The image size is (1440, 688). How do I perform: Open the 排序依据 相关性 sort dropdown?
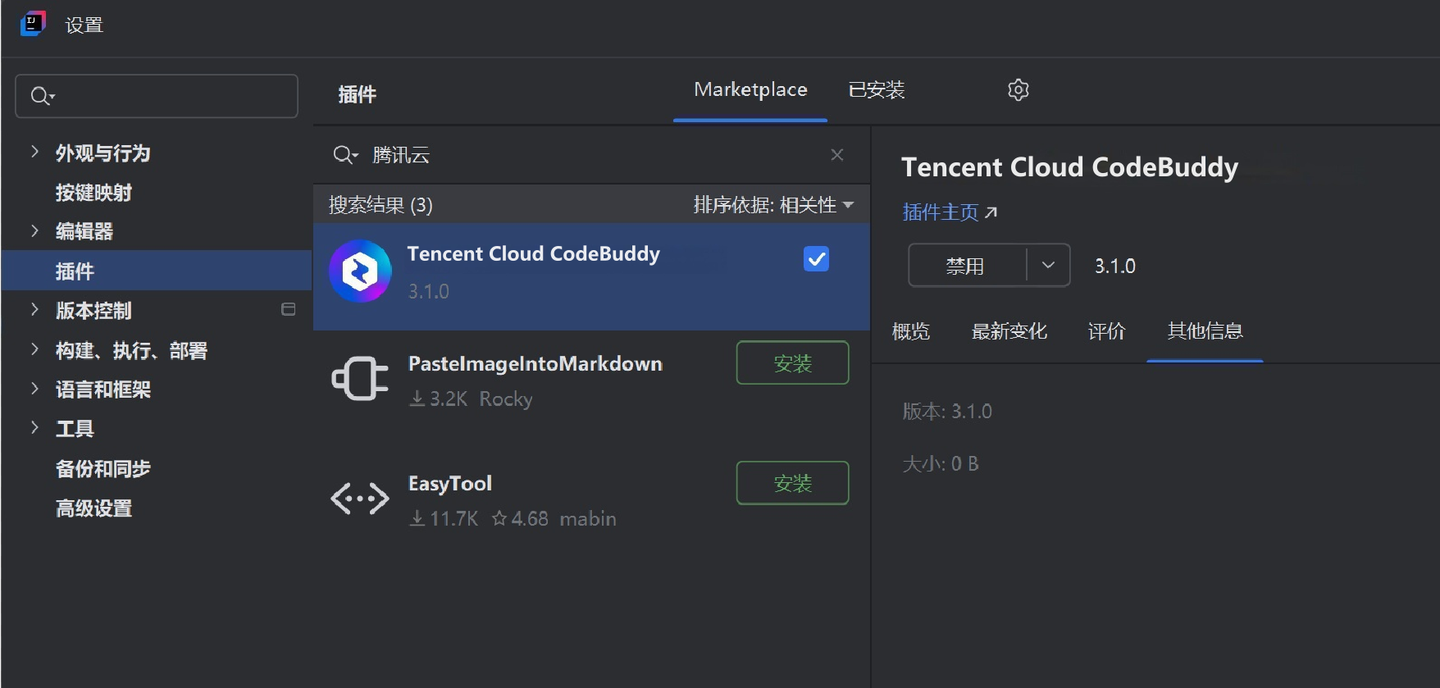(x=773, y=205)
